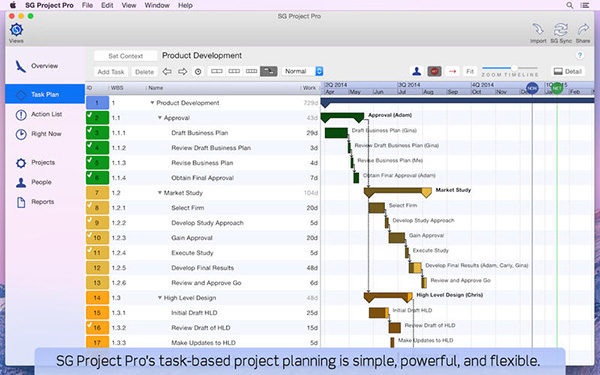Open help question mark icon

click(580, 55)
